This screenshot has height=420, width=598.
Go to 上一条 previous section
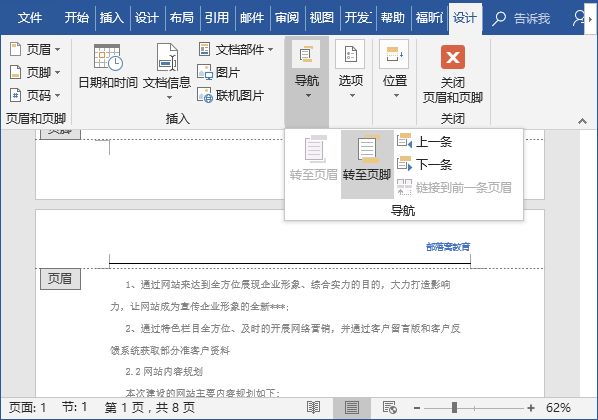point(424,142)
